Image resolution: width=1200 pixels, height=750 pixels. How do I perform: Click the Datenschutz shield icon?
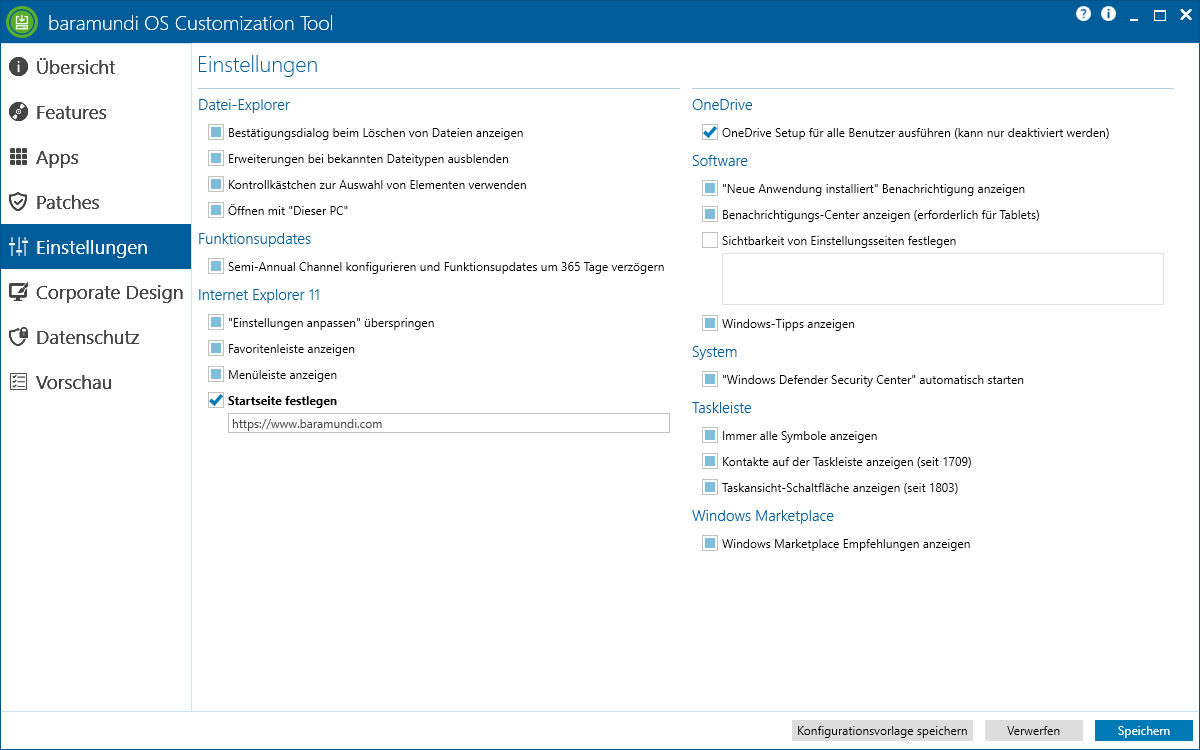point(18,337)
